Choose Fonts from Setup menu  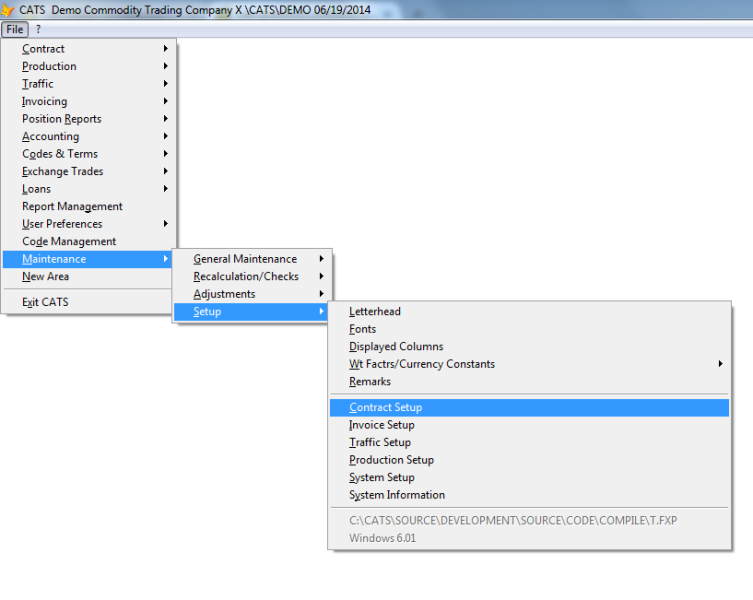click(x=529, y=329)
